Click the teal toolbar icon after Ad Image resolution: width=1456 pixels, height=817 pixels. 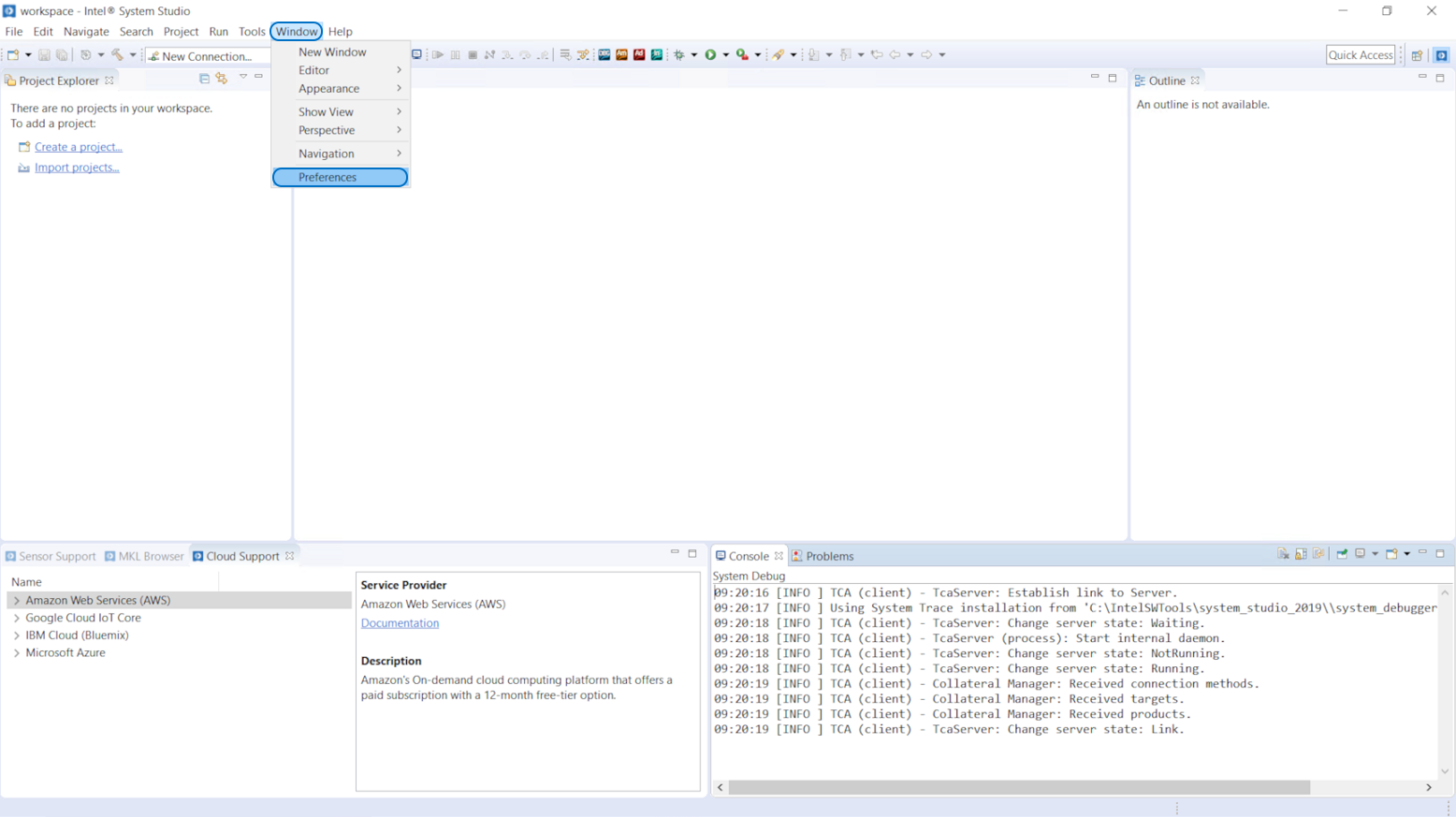click(657, 55)
